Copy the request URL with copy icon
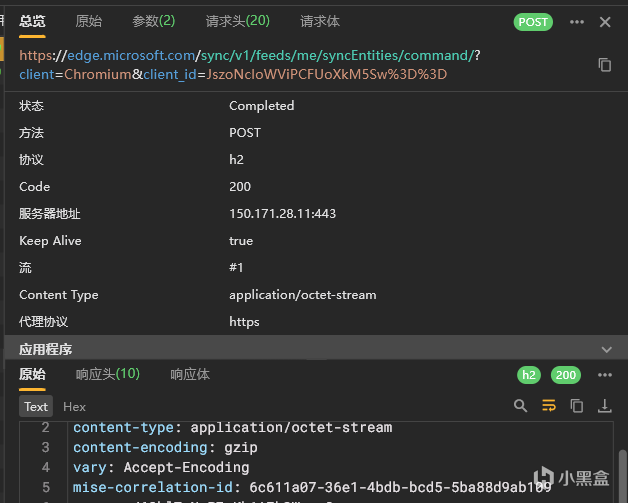Viewport: 628px width, 503px height. (604, 65)
